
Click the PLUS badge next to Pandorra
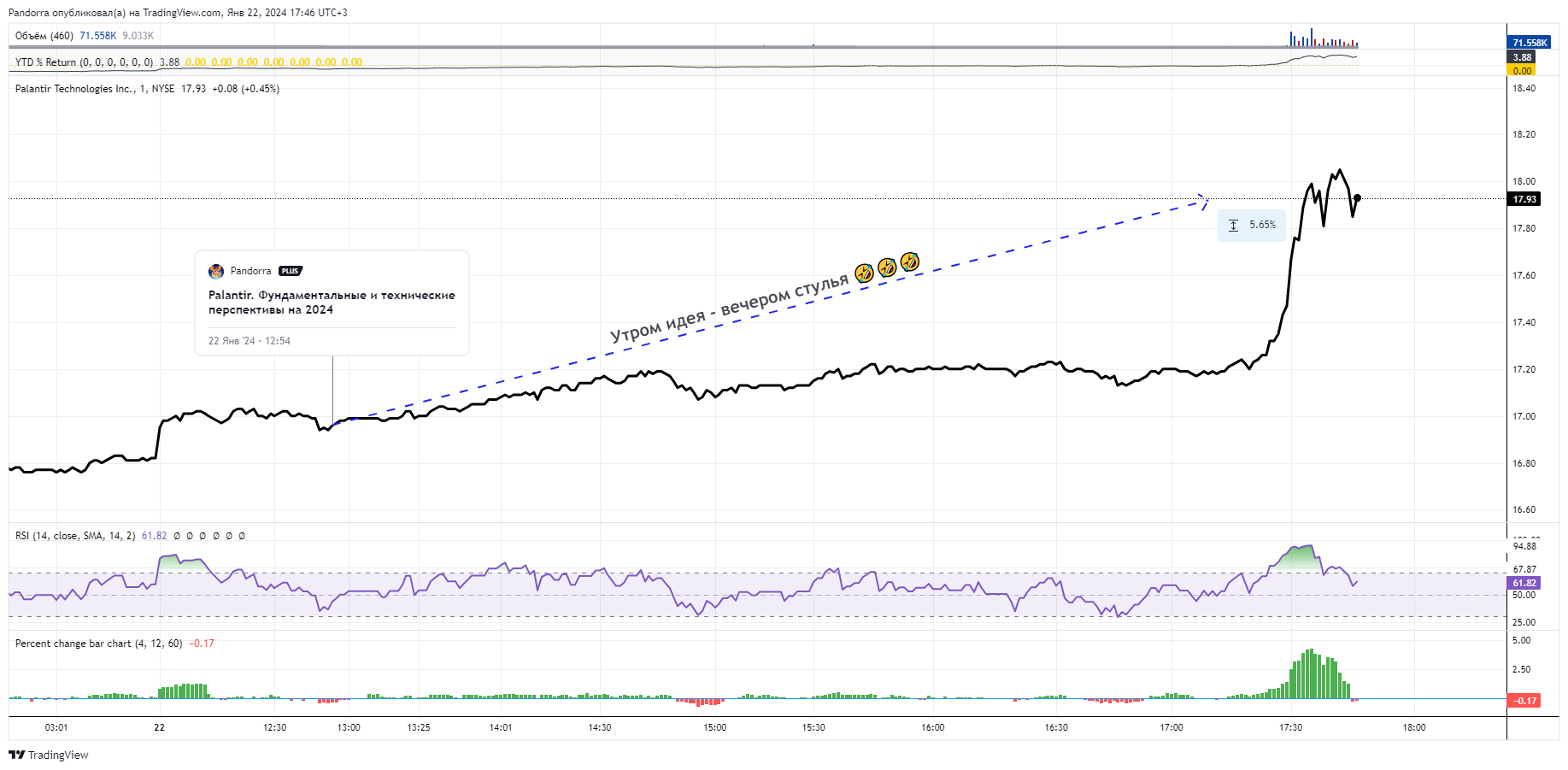point(291,271)
